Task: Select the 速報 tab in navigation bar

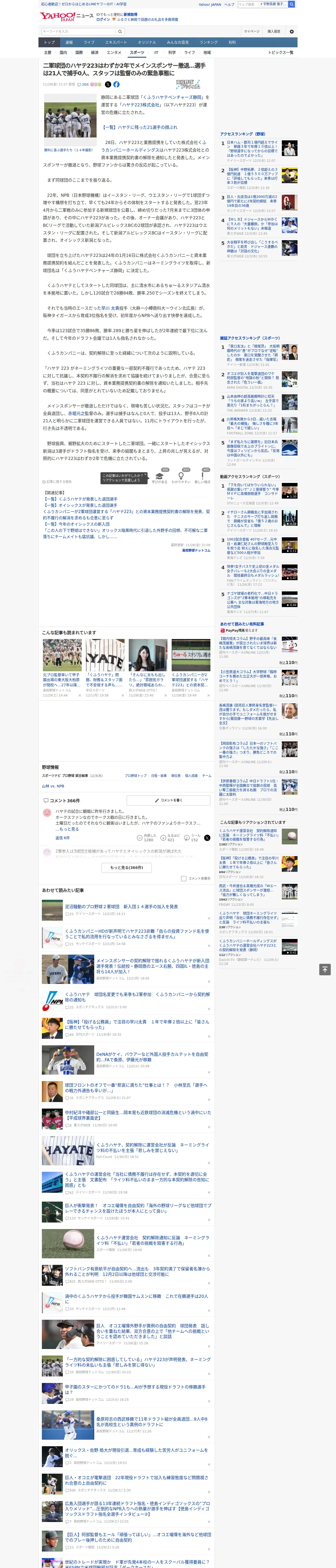Action: pos(69,43)
